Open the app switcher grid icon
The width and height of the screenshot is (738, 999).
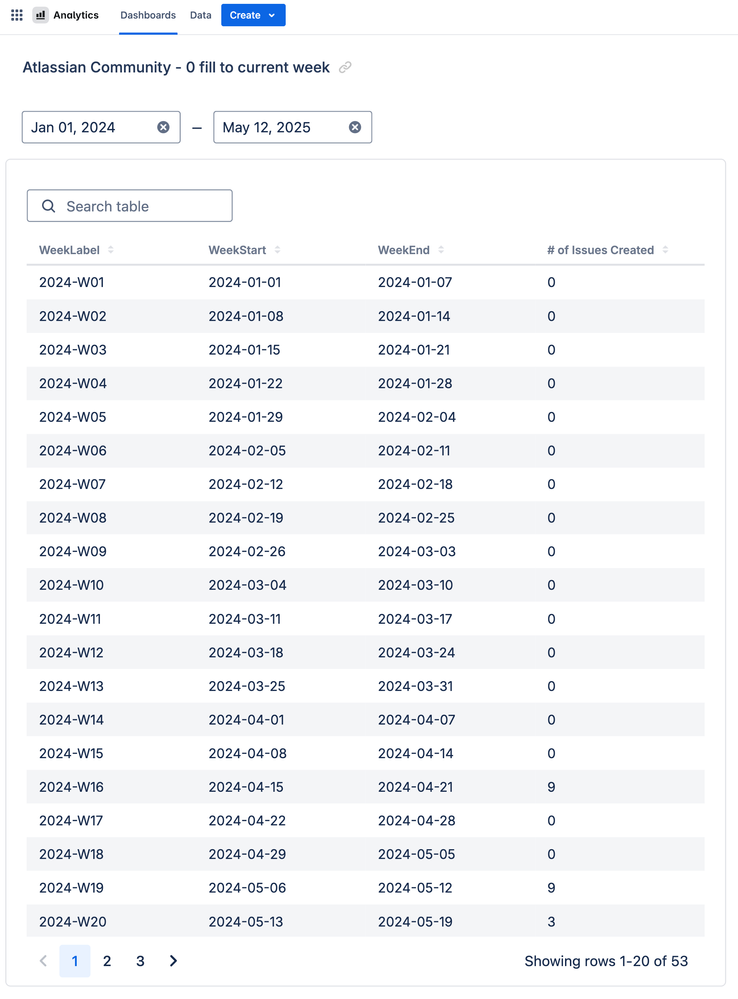17,15
